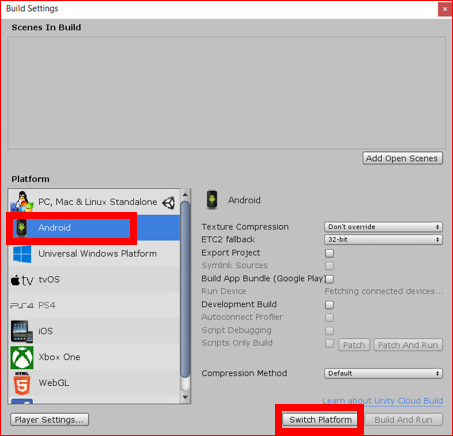Image resolution: width=453 pixels, height=436 pixels.
Task: Toggle the Autoconnect Profiler checkbox
Action: pos(329,317)
